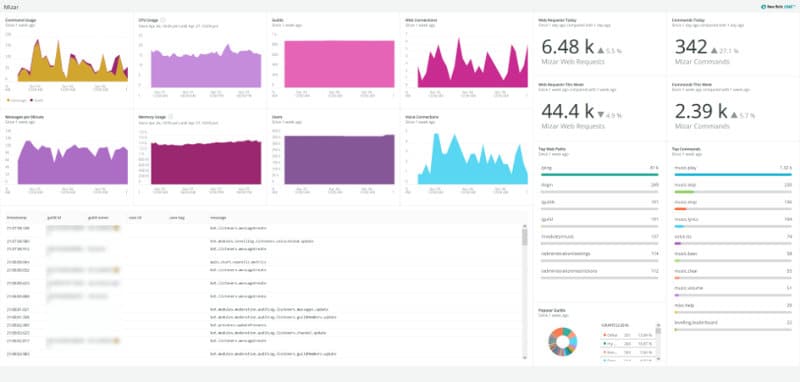Sort by the message column header
Screen dimensions: 800x382
(x=218, y=218)
